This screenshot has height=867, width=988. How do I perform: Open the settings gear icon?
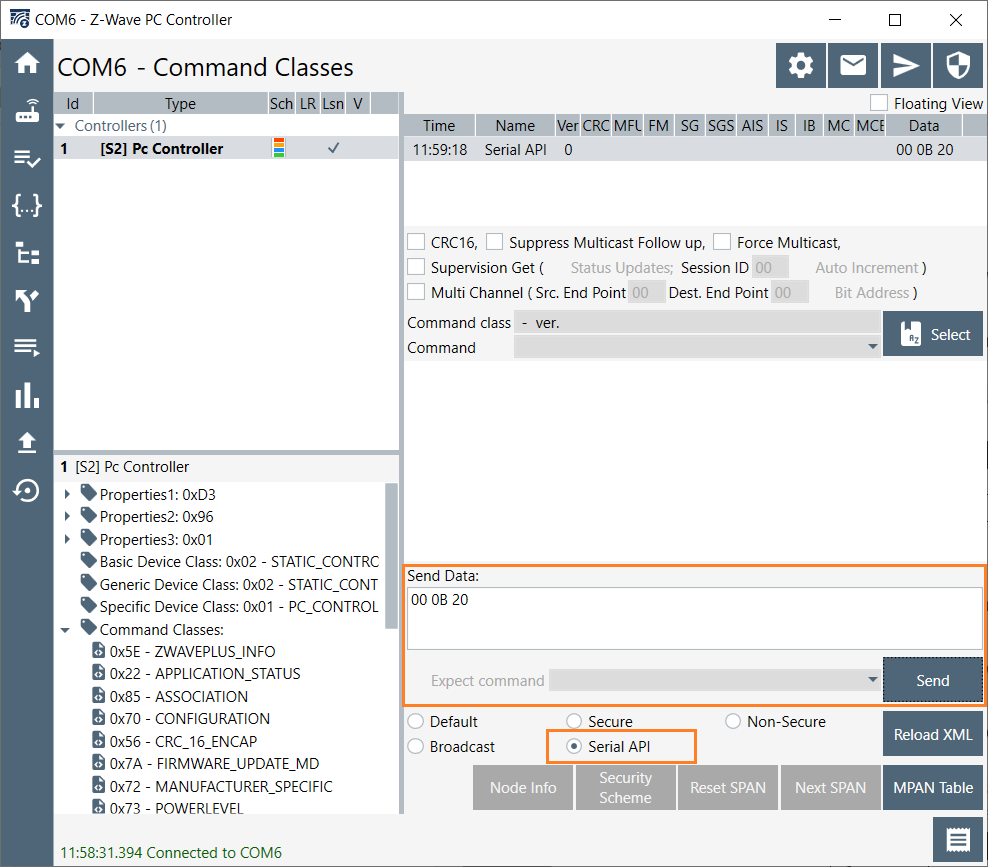pyautogui.click(x=801, y=66)
